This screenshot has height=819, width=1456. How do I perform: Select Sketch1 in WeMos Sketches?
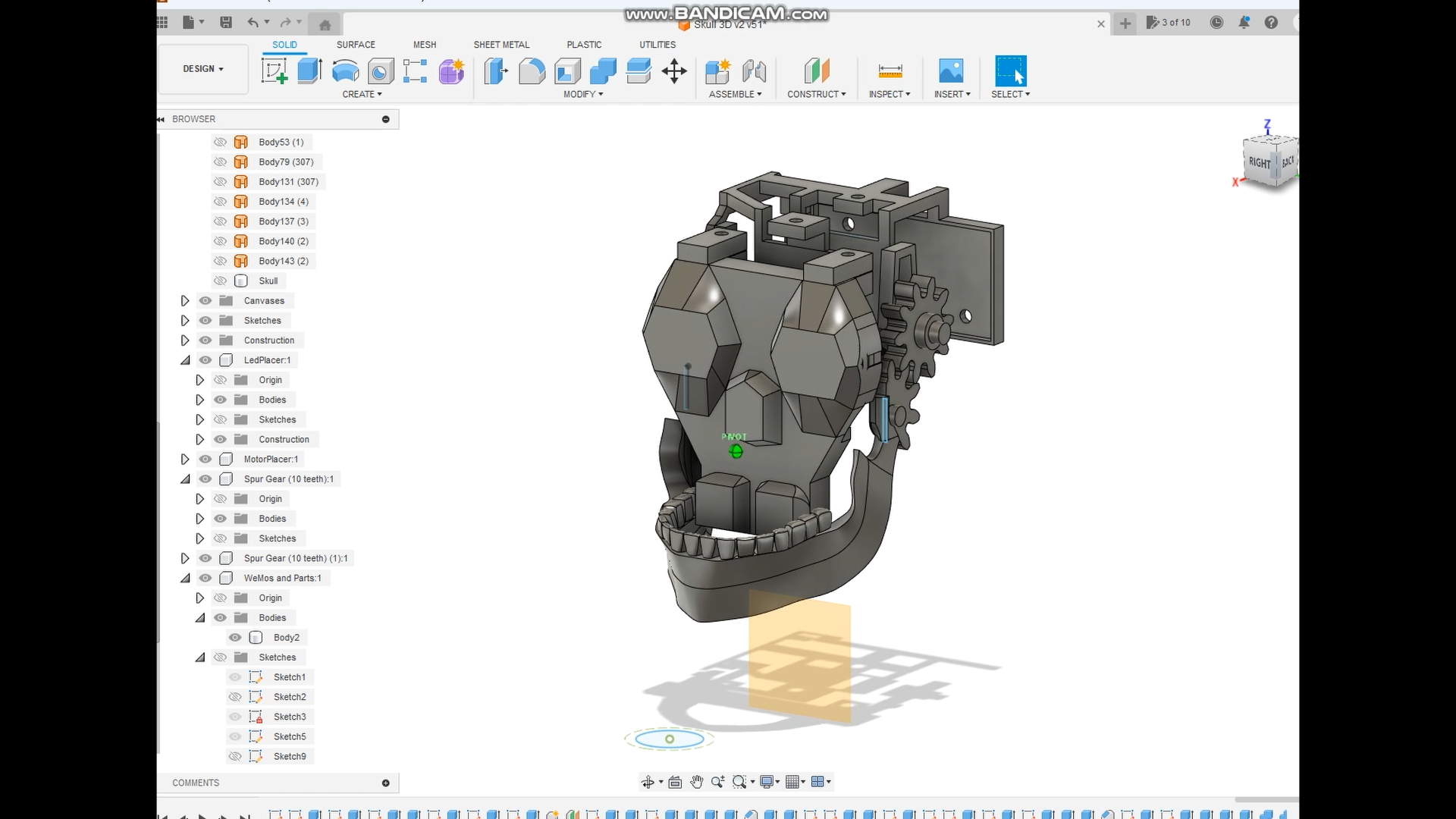(290, 677)
